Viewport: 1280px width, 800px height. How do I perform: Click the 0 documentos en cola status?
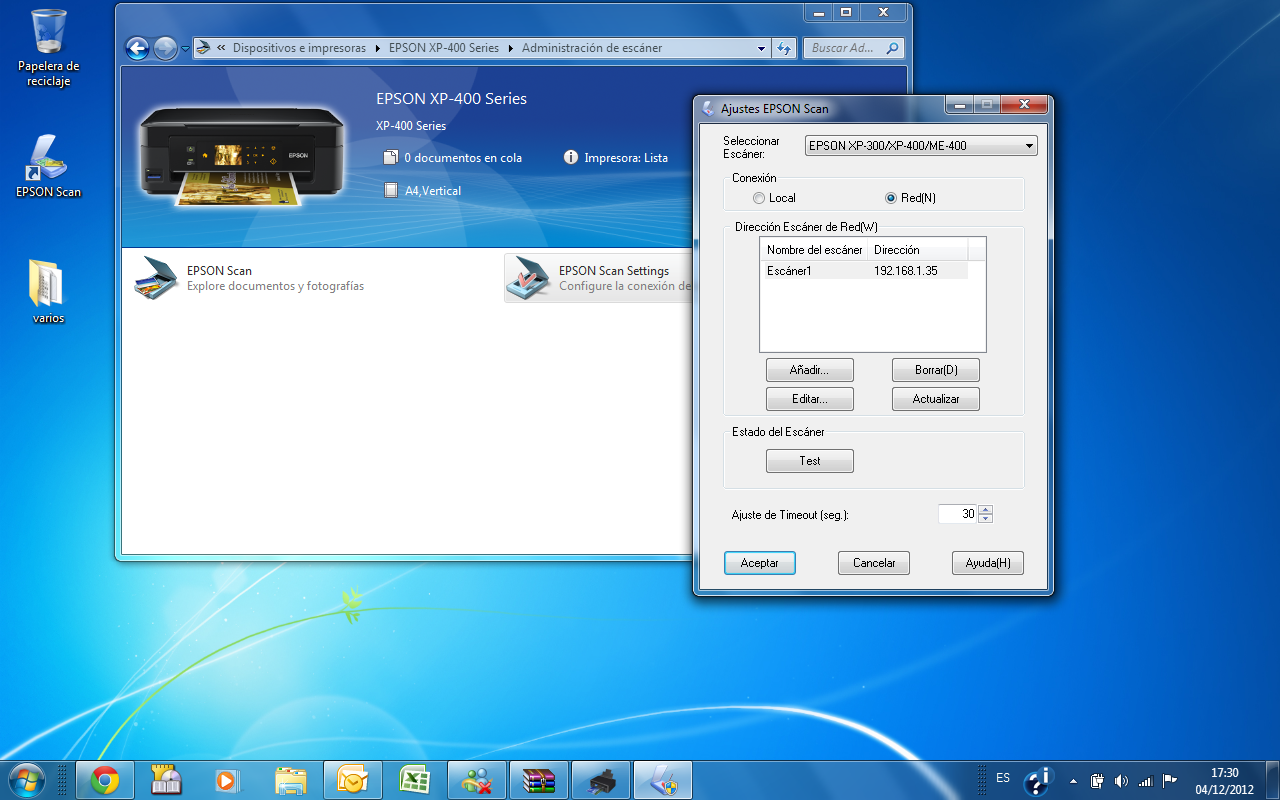pyautogui.click(x=452, y=158)
